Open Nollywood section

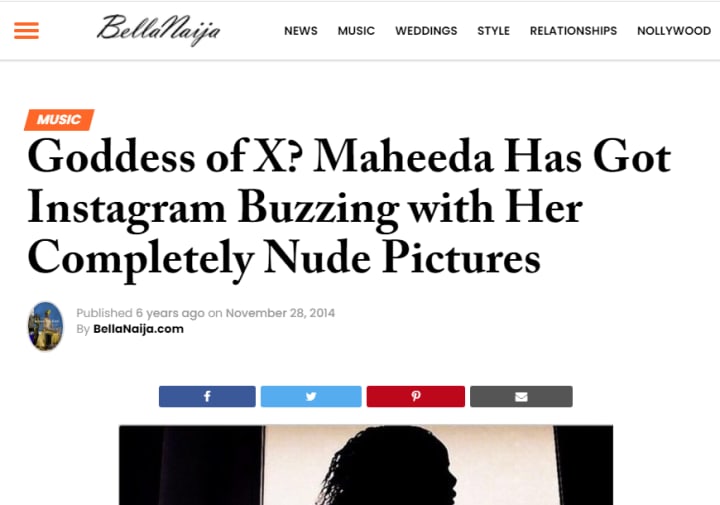674,31
